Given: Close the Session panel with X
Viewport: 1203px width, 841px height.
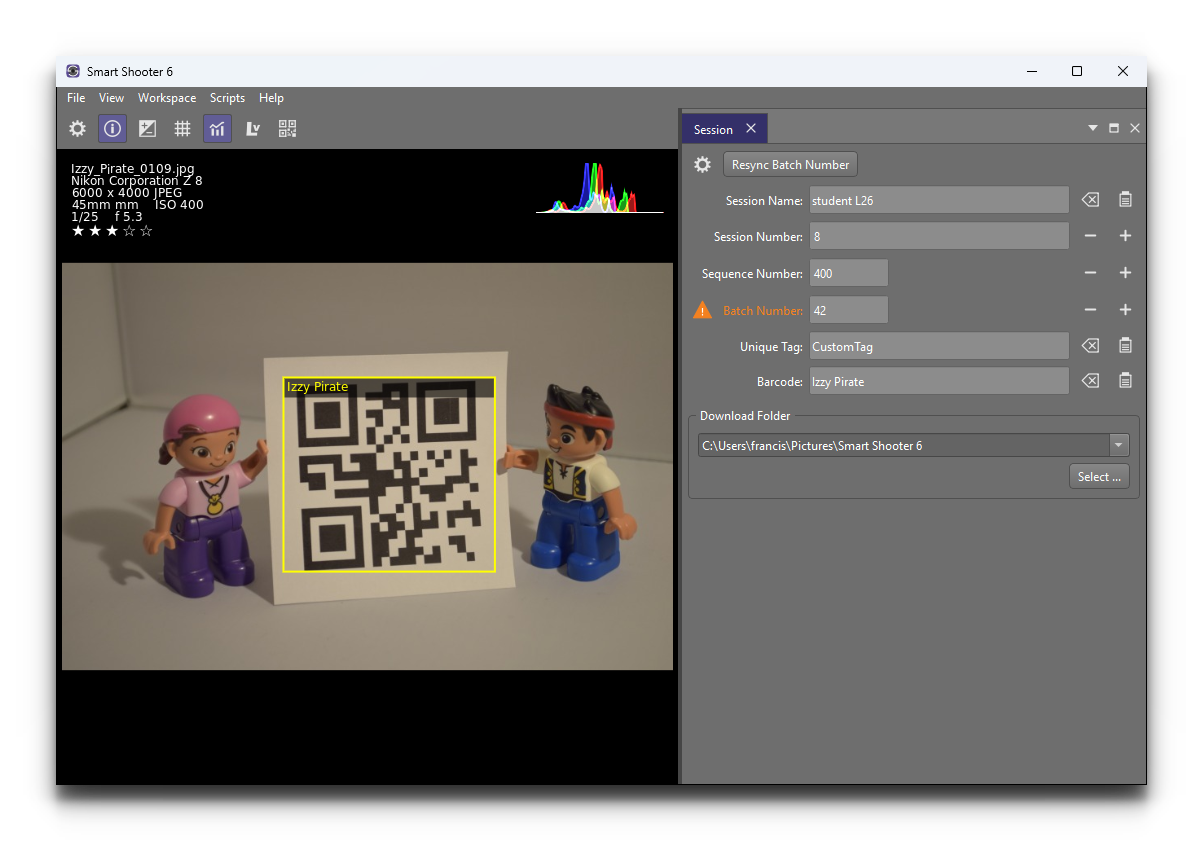Looking at the screenshot, I should [x=1135, y=129].
